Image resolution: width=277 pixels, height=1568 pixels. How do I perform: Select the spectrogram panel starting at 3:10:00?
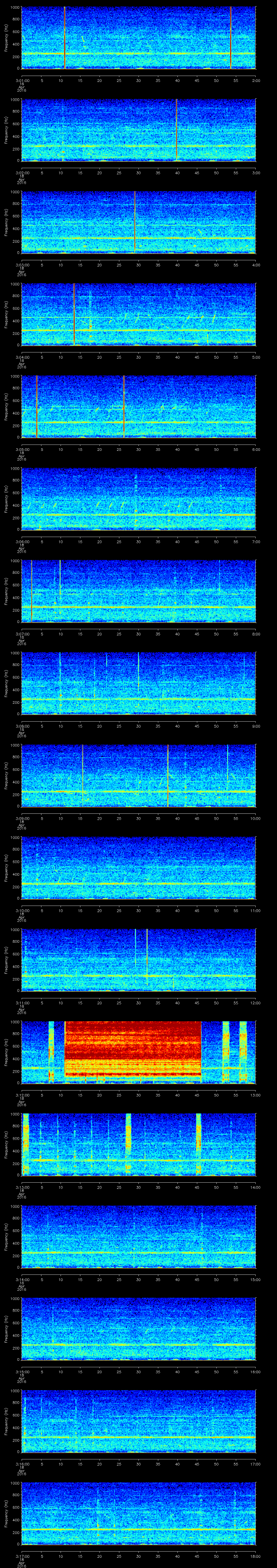(138, 868)
